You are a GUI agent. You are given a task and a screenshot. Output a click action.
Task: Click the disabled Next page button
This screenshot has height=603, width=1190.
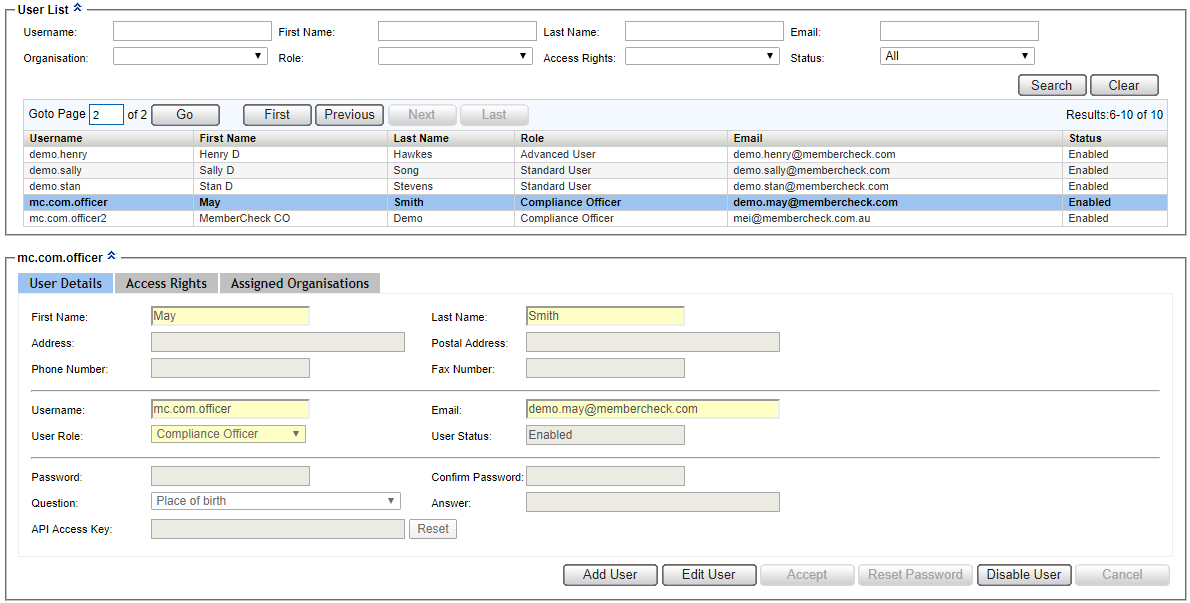click(422, 115)
